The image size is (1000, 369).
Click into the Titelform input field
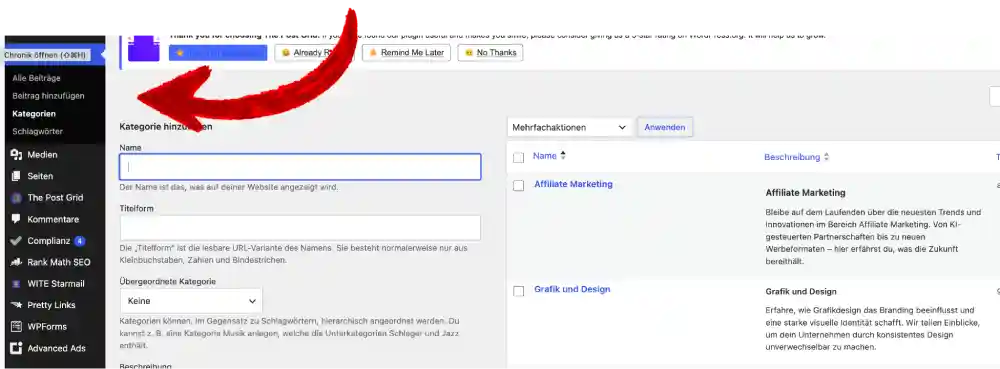pyautogui.click(x=300, y=228)
